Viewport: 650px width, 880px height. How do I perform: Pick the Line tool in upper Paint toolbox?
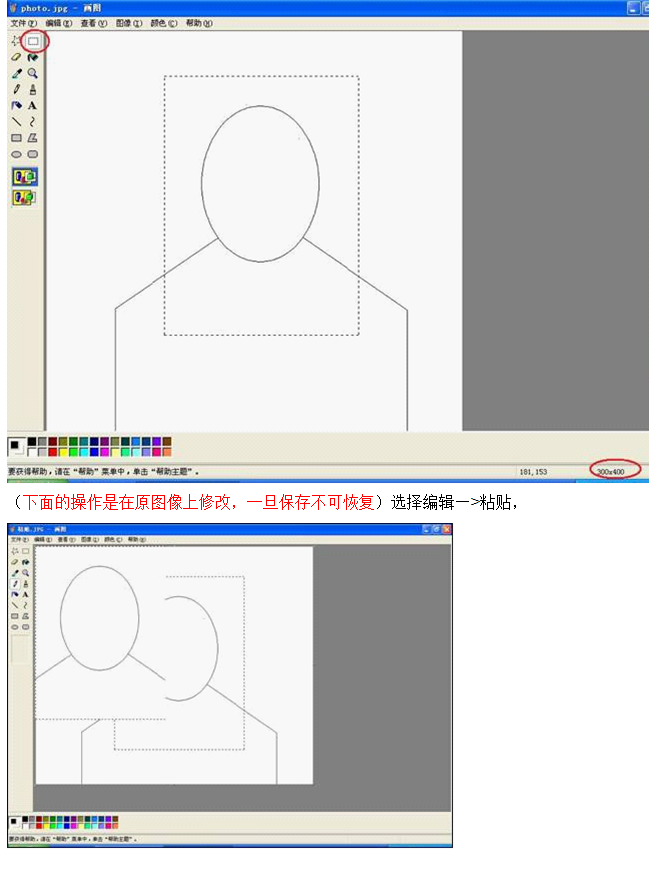tap(16, 121)
